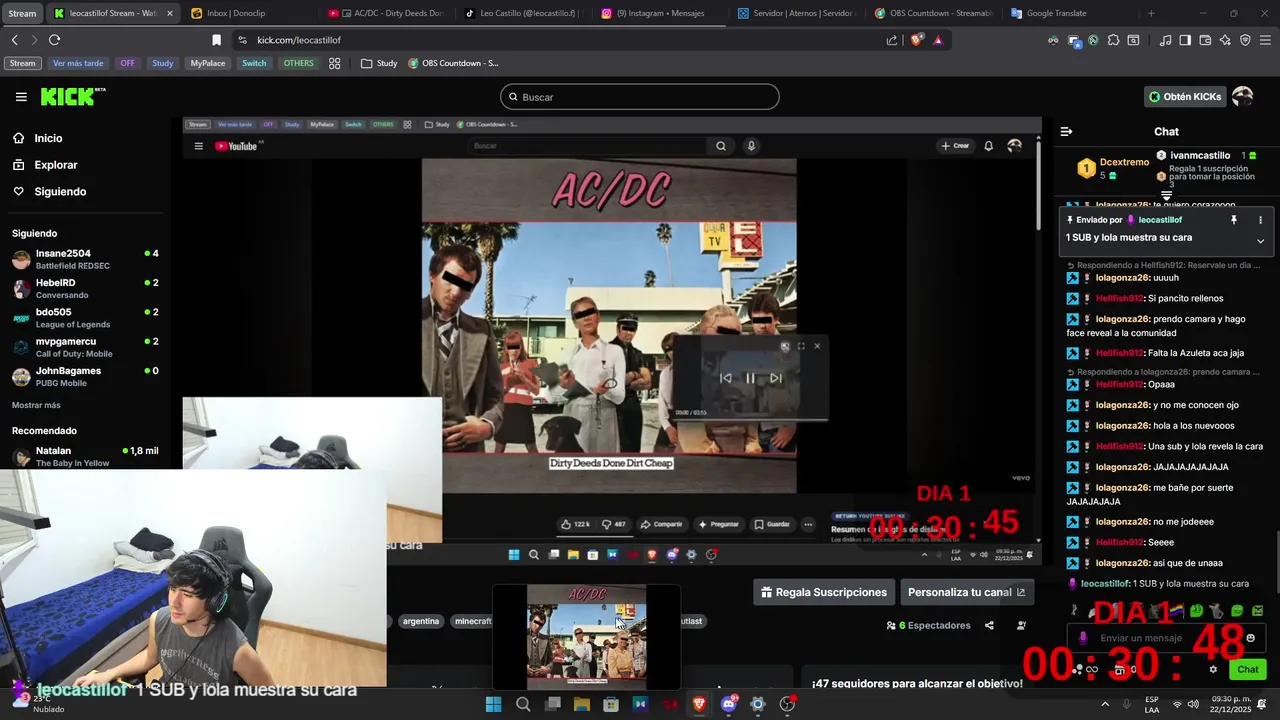Open File Explorer in the taskbar
Image resolution: width=1280 pixels, height=720 pixels.
click(x=581, y=704)
